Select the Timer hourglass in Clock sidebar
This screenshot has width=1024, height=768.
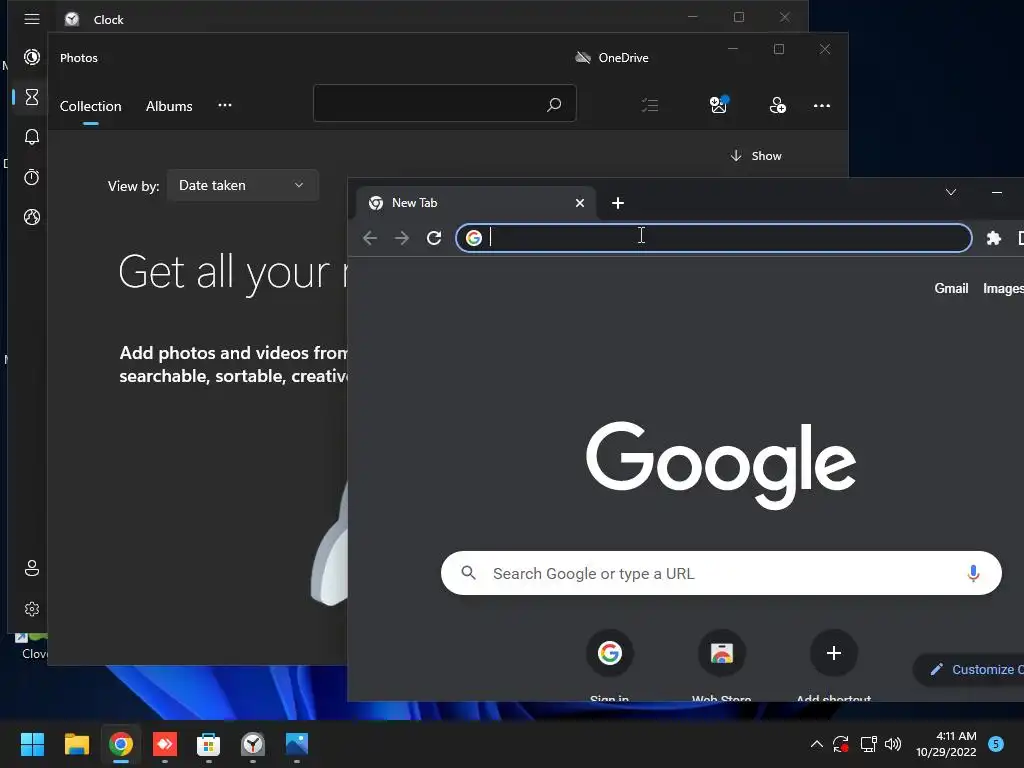pos(31,97)
